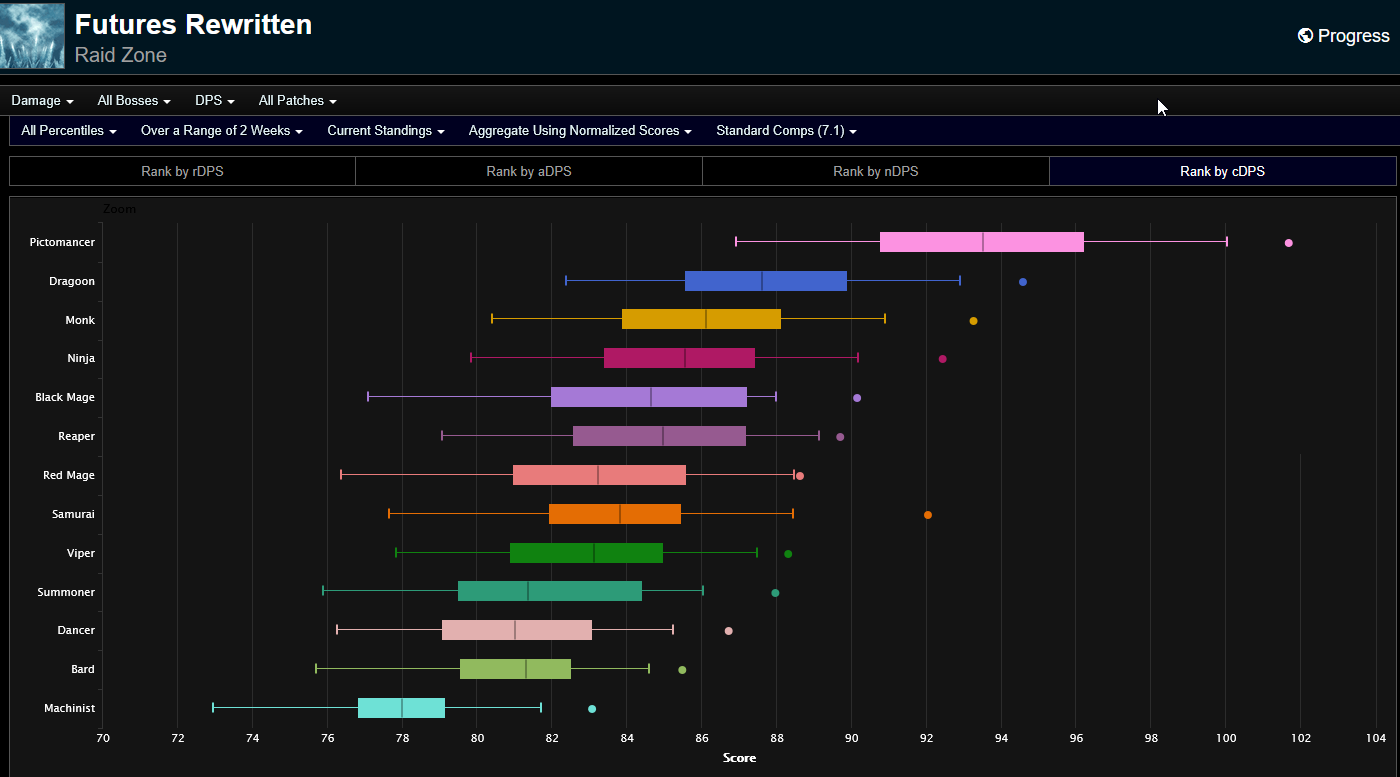Viewport: 1400px width, 777px height.
Task: Click the Pictomancer axis label
Action: (x=62, y=243)
